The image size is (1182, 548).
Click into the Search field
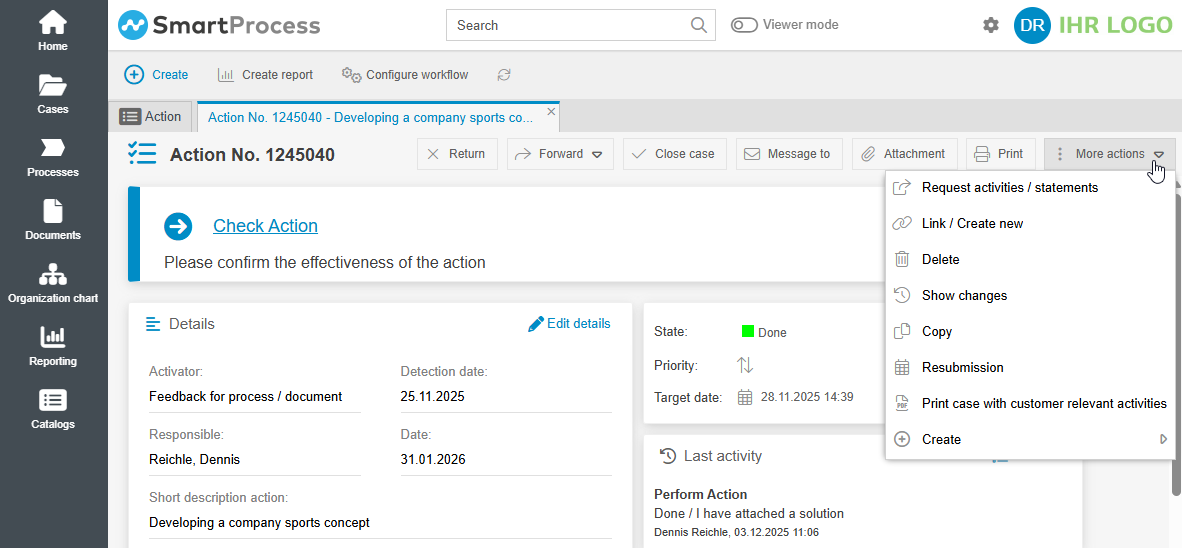point(570,25)
